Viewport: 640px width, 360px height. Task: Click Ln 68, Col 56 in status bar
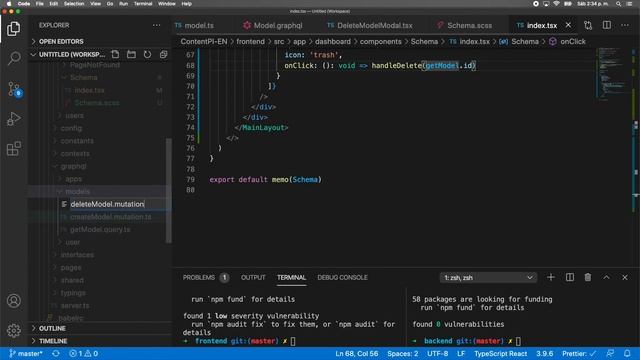tap(357, 353)
